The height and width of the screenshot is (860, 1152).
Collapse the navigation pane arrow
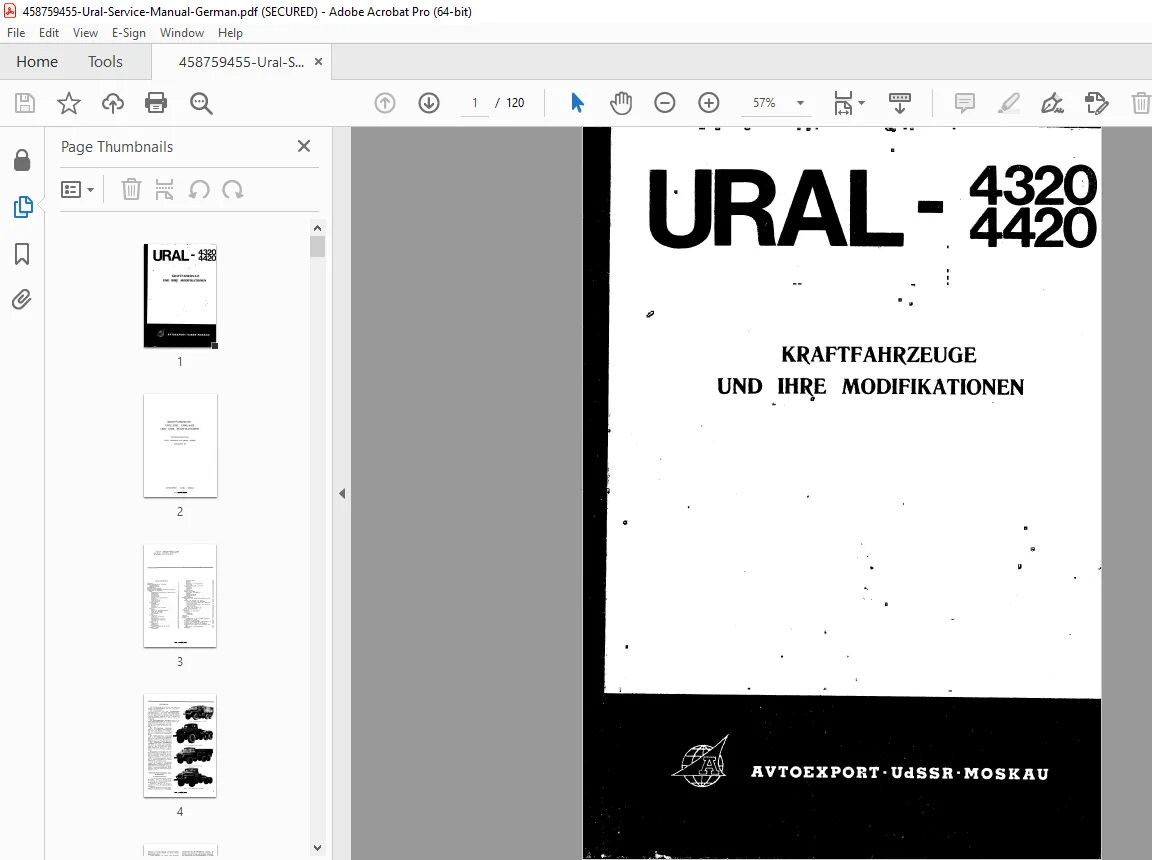tap(342, 494)
